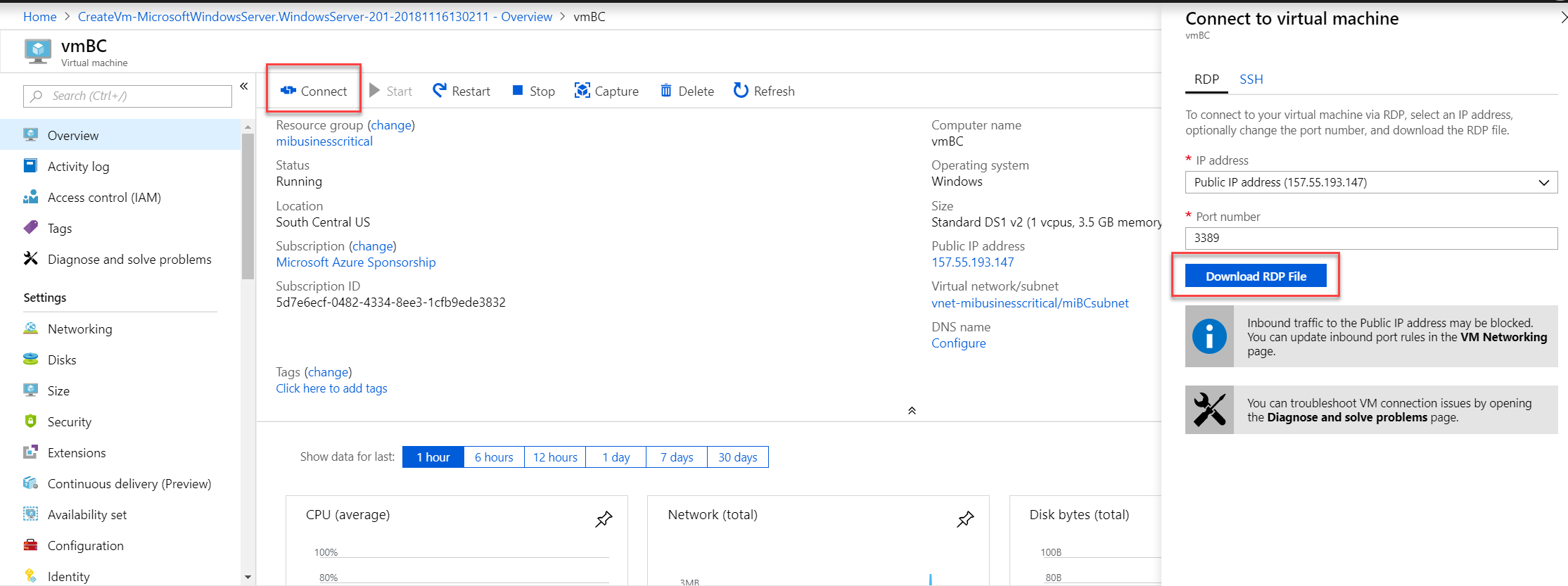Click the Capture image icon
This screenshot has height=586, width=1568.
pos(582,91)
